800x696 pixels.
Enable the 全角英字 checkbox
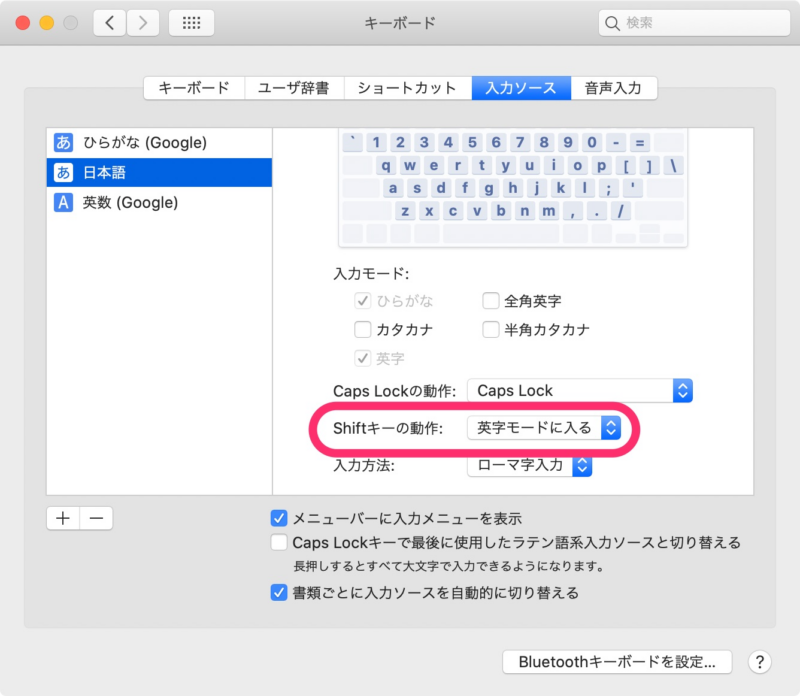click(490, 301)
